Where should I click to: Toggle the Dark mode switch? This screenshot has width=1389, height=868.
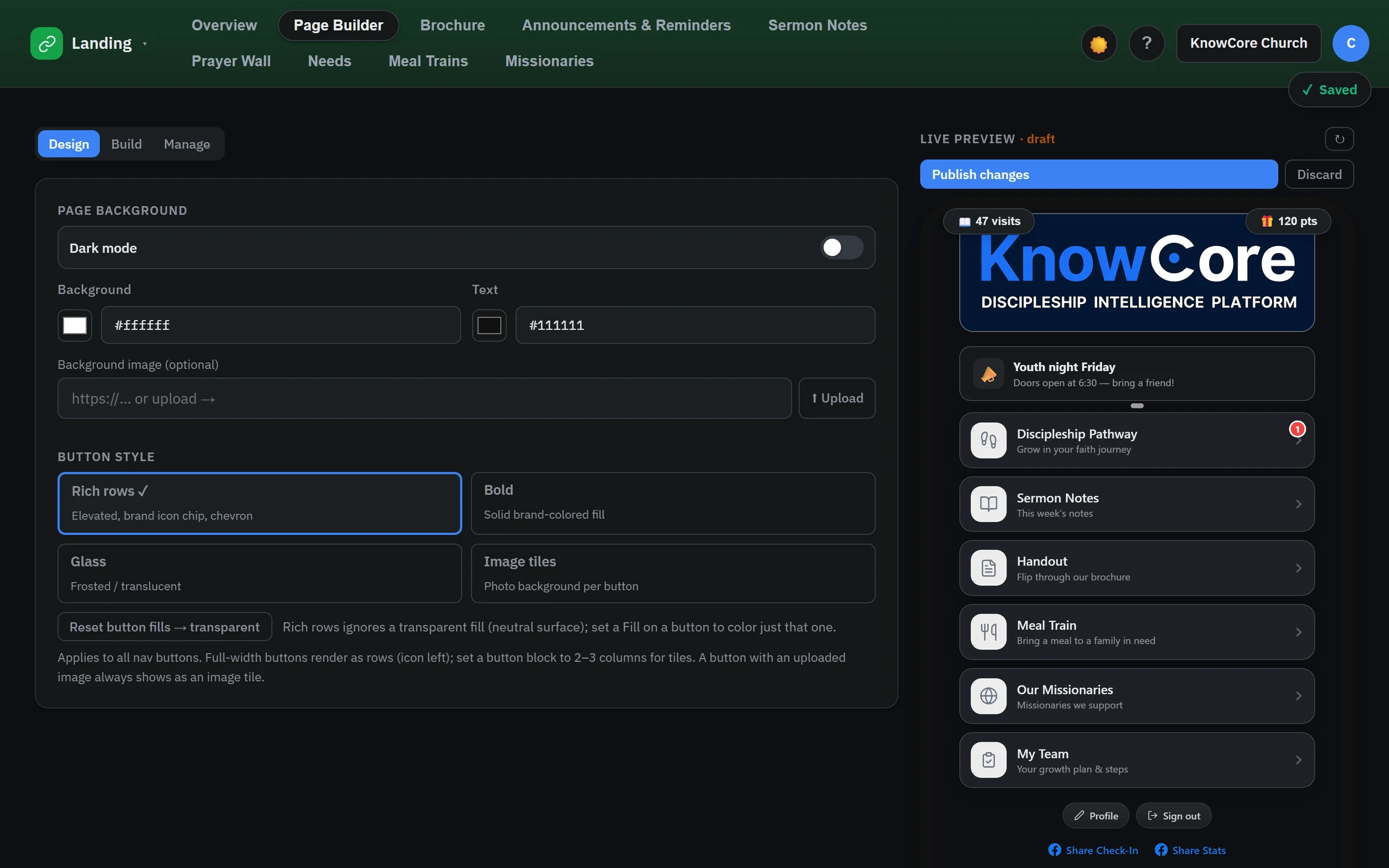(x=842, y=247)
